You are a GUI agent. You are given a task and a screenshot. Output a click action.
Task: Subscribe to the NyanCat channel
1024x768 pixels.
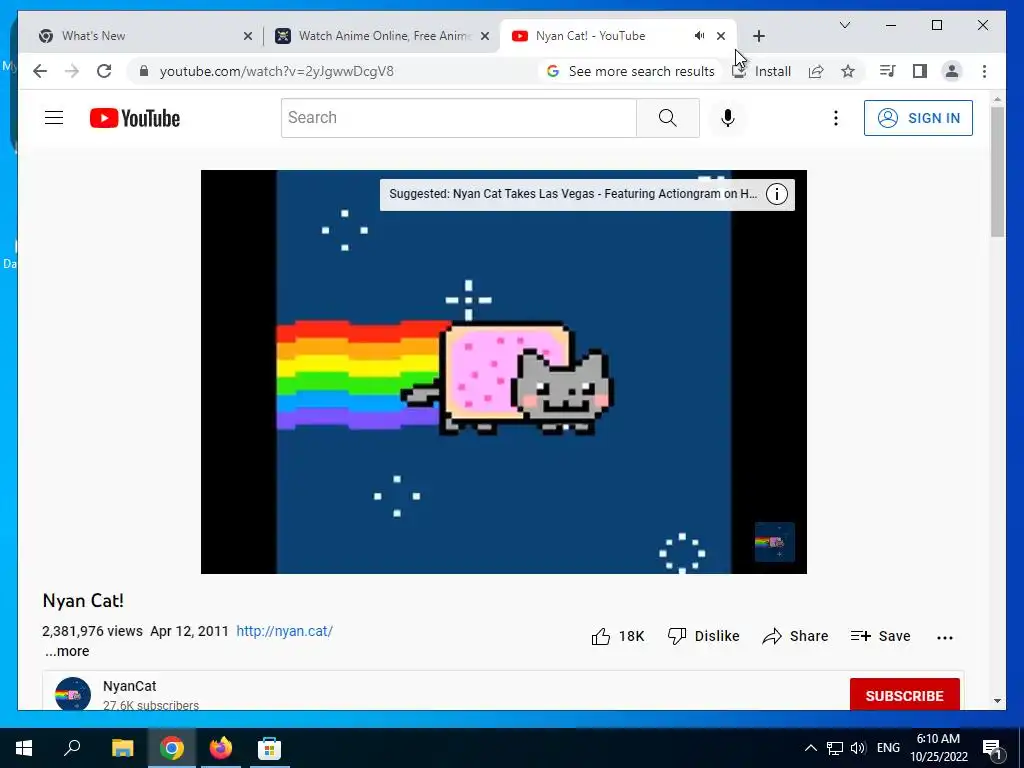(904, 695)
